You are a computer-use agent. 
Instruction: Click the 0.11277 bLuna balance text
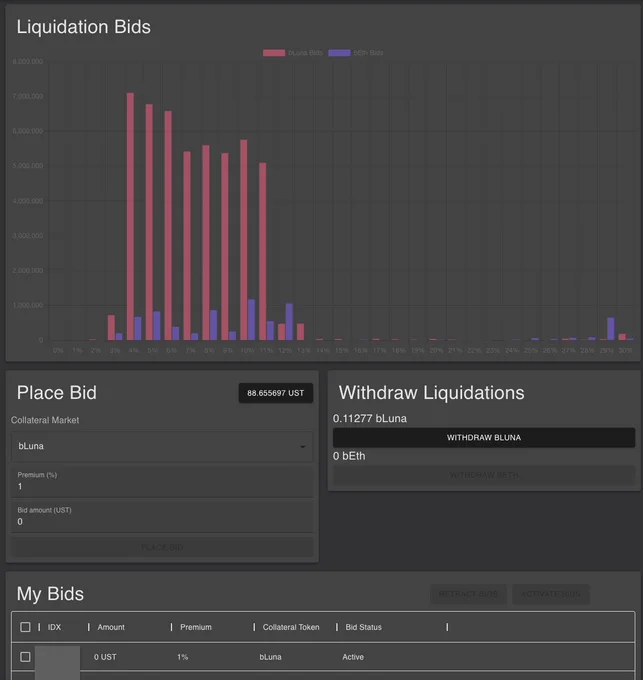(x=370, y=418)
